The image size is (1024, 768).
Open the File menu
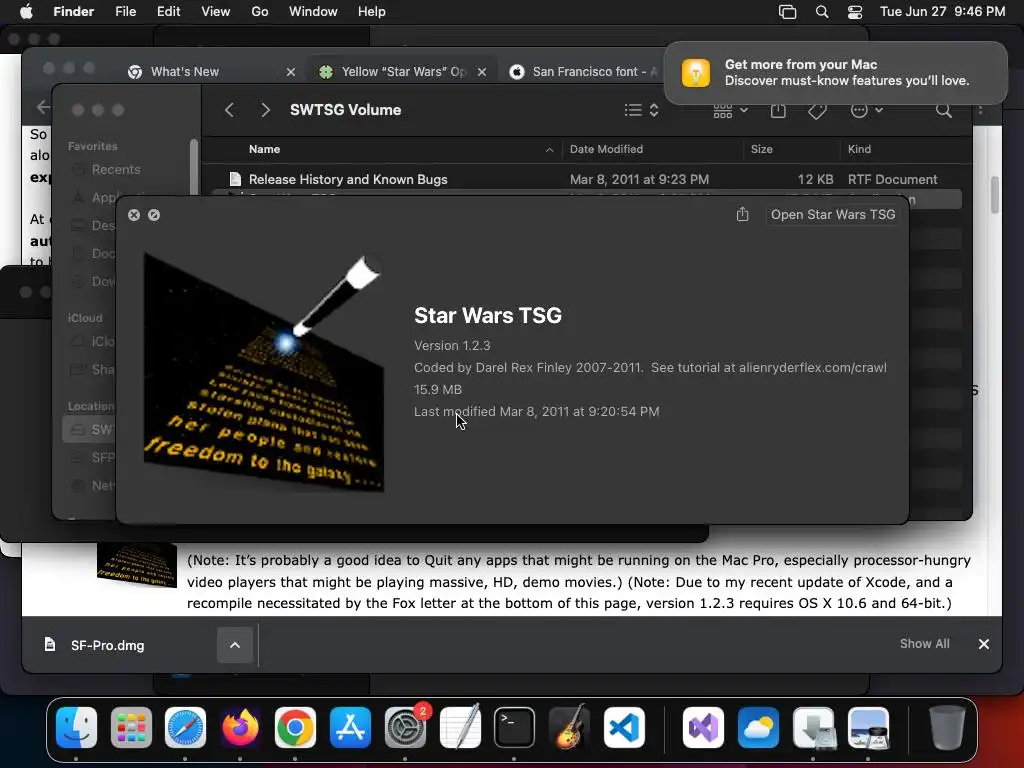[125, 12]
